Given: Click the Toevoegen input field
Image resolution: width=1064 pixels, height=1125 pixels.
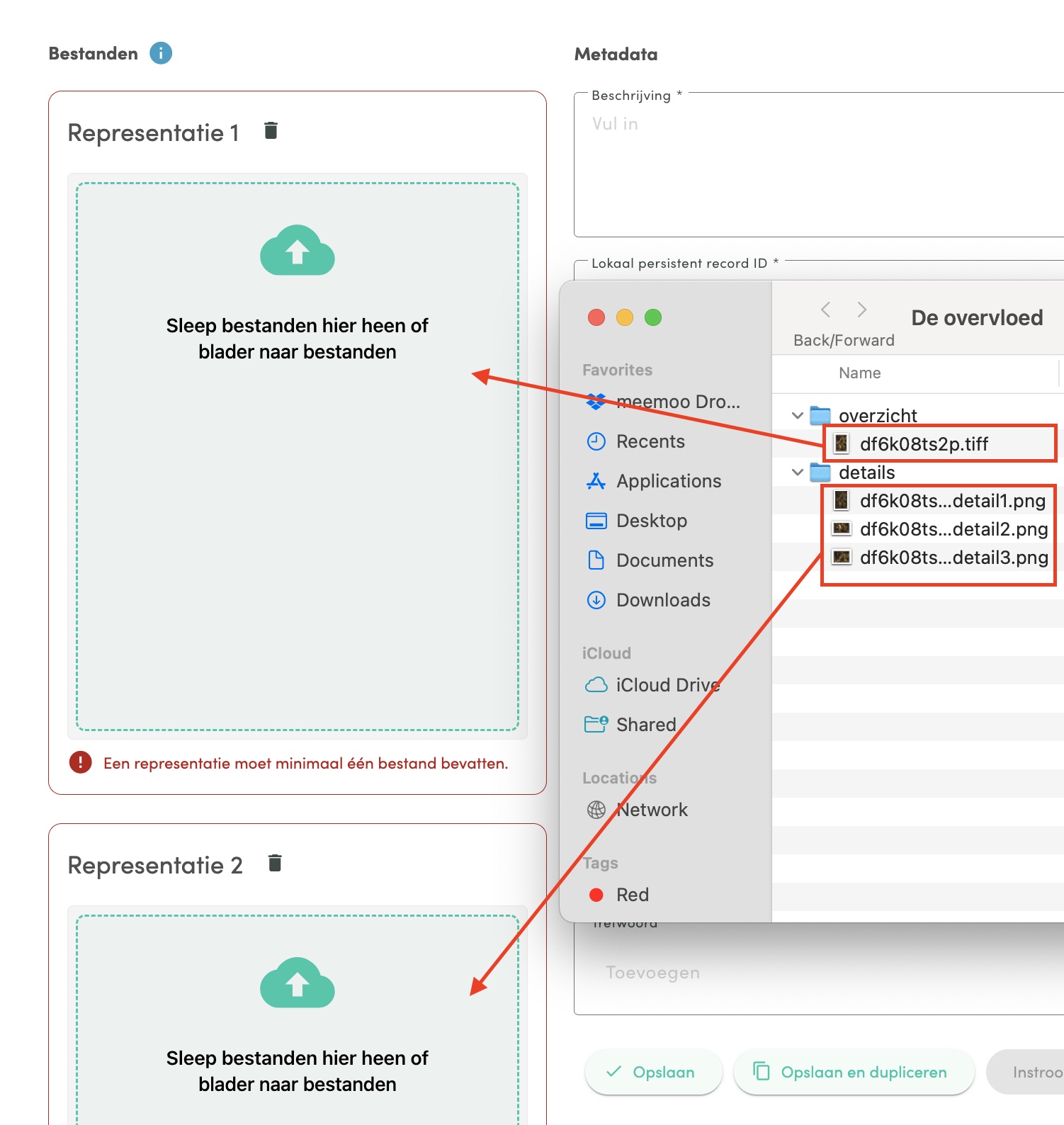Looking at the screenshot, I should coord(819,973).
